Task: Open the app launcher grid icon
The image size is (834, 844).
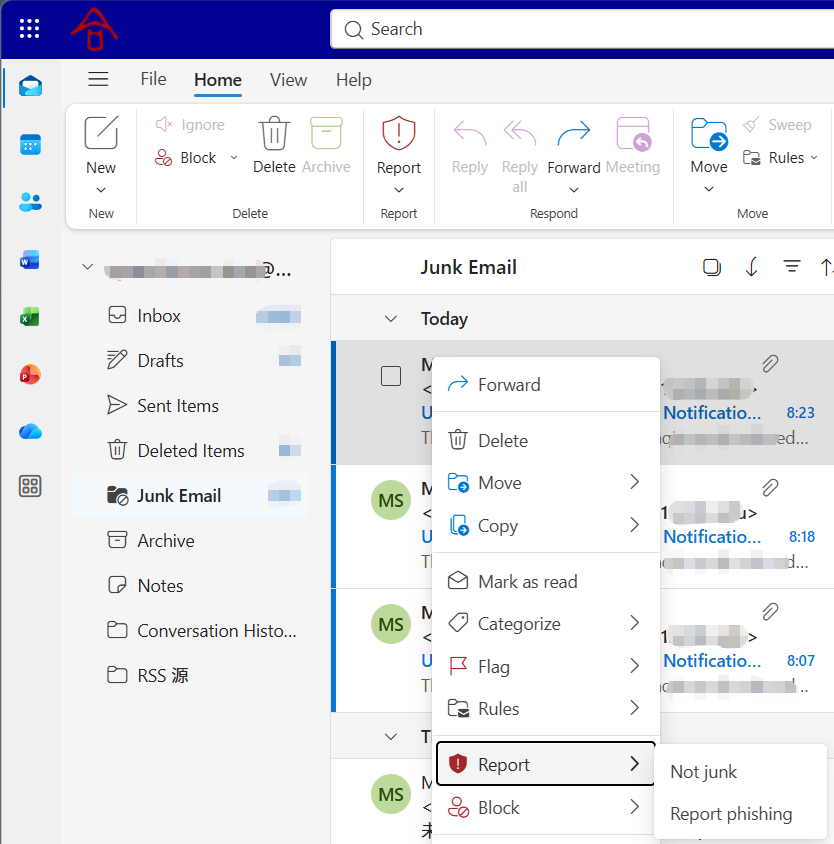Action: point(30,29)
